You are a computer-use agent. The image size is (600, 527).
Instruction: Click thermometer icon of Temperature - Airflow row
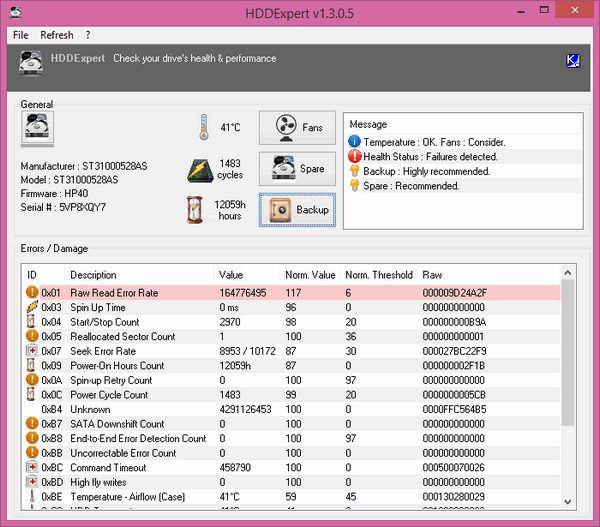[x=32, y=496]
